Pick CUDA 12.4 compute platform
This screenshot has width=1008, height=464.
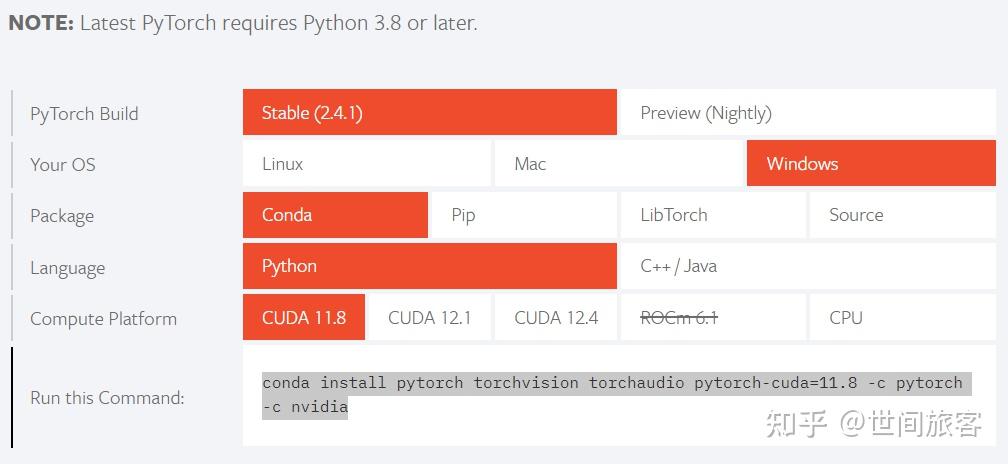tap(556, 318)
